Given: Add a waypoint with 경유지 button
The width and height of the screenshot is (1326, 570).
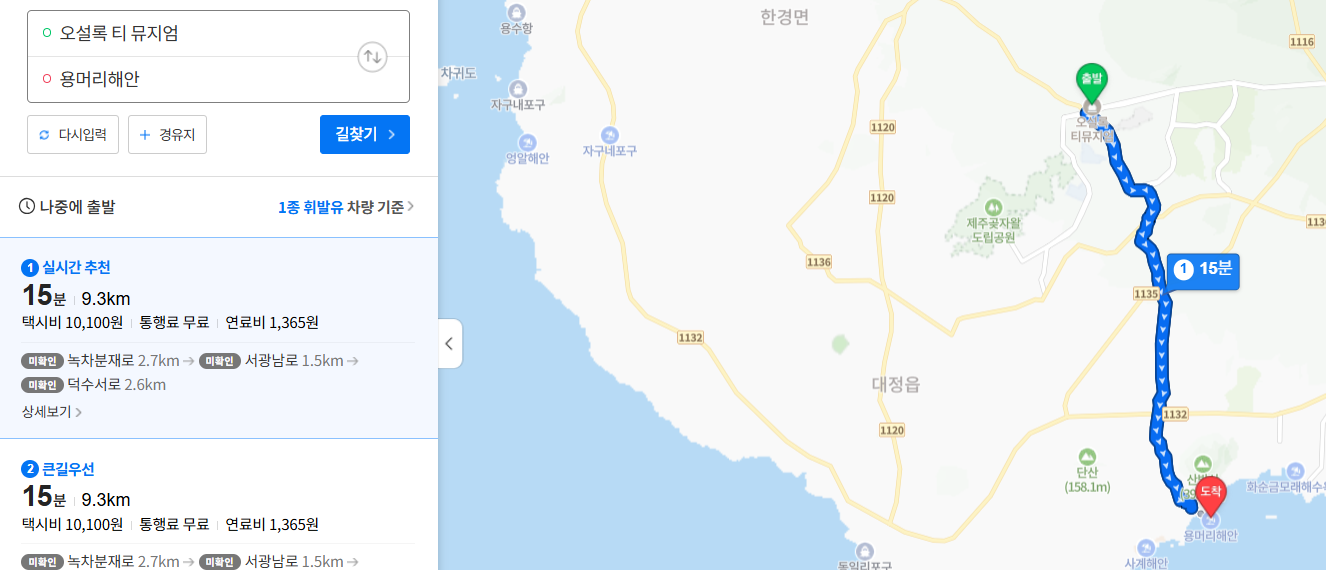Looking at the screenshot, I should [167, 134].
